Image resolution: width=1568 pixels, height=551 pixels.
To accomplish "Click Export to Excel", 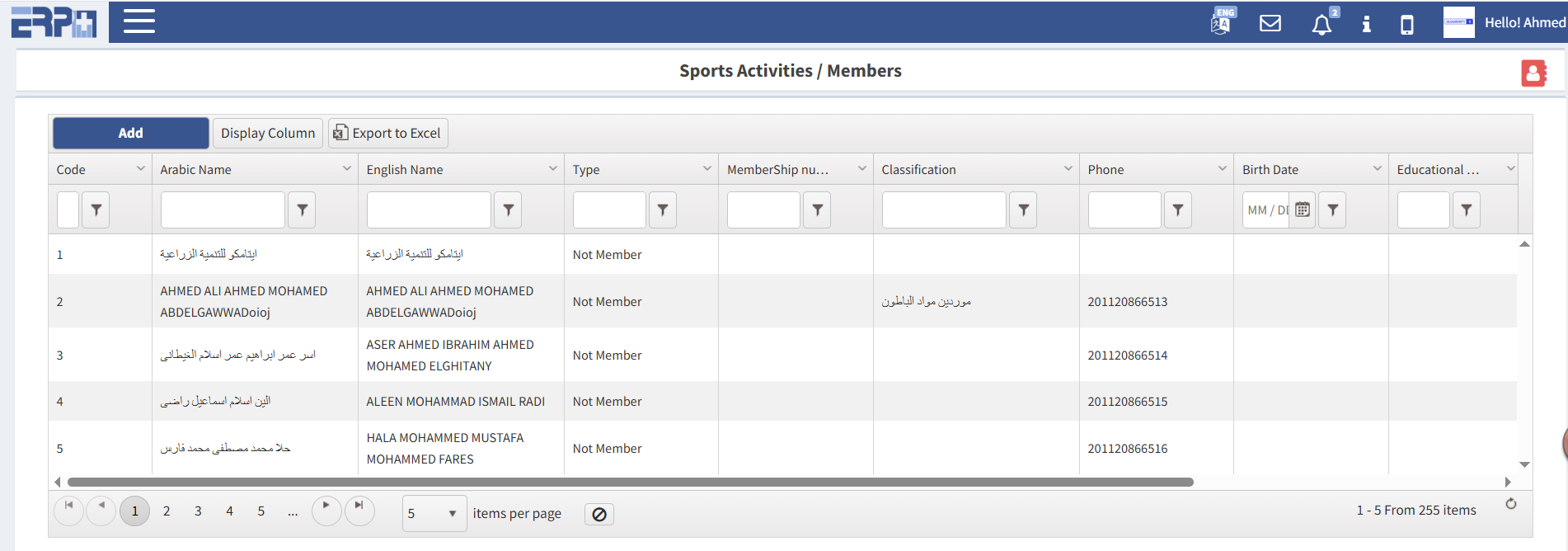I will 387,133.
